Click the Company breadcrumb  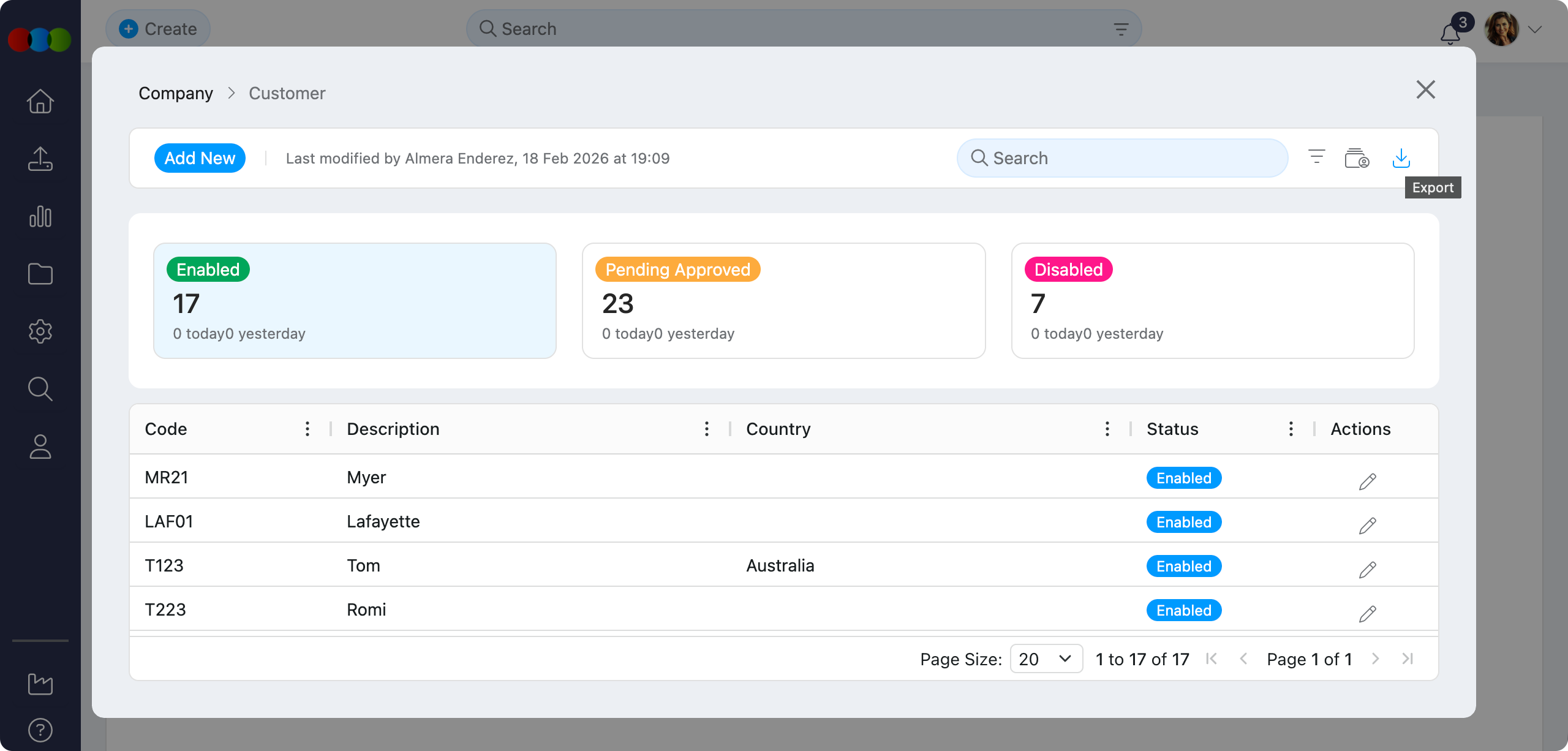tap(176, 93)
